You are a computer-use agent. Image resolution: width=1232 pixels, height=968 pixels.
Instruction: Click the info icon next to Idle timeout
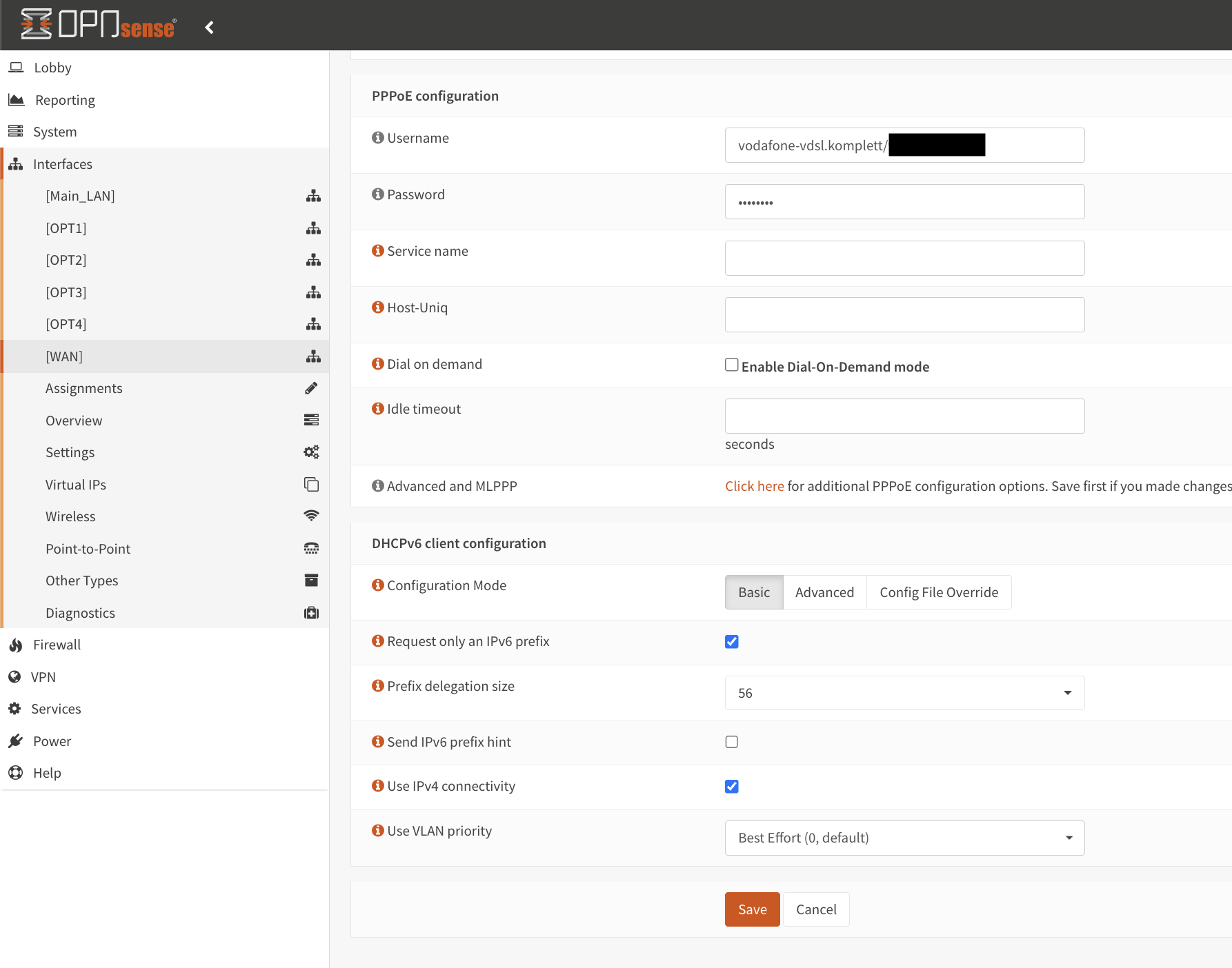[377, 409]
